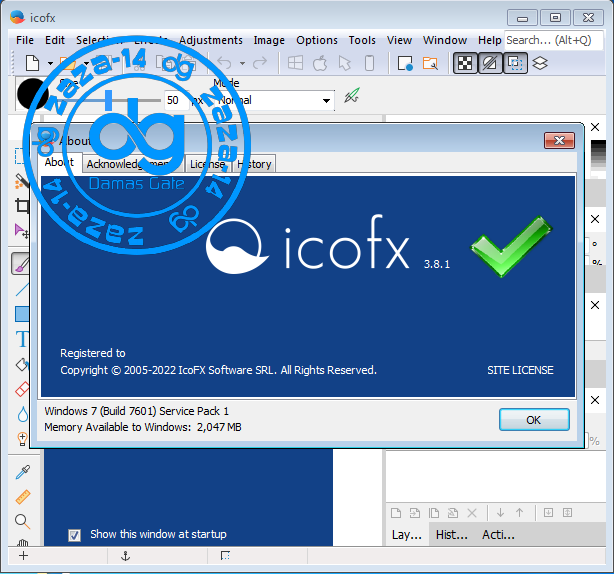This screenshot has height=574, width=614.
Task: Select the Zoom magnifier tool
Action: (22, 522)
